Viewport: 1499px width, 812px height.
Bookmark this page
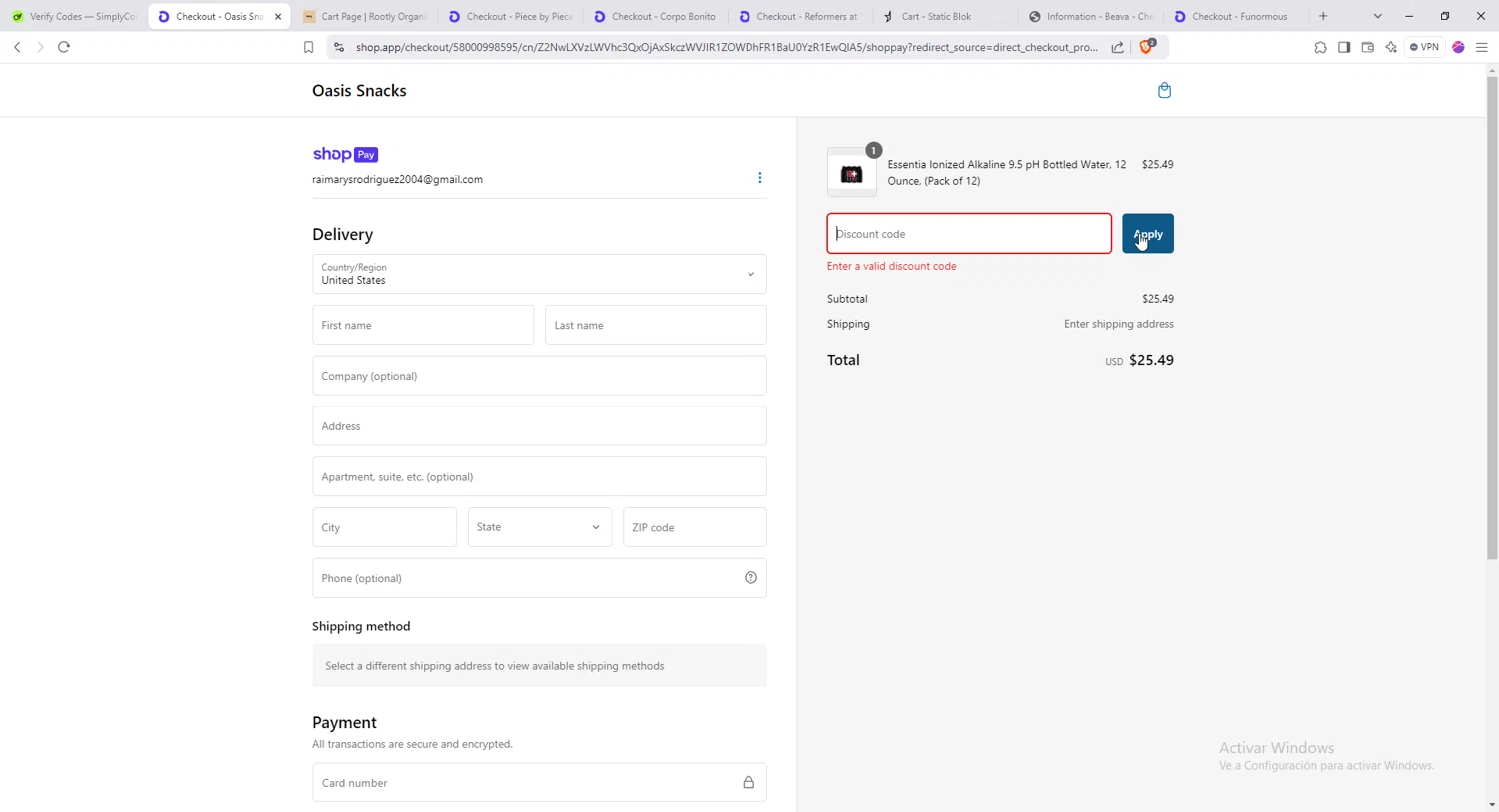coord(308,47)
